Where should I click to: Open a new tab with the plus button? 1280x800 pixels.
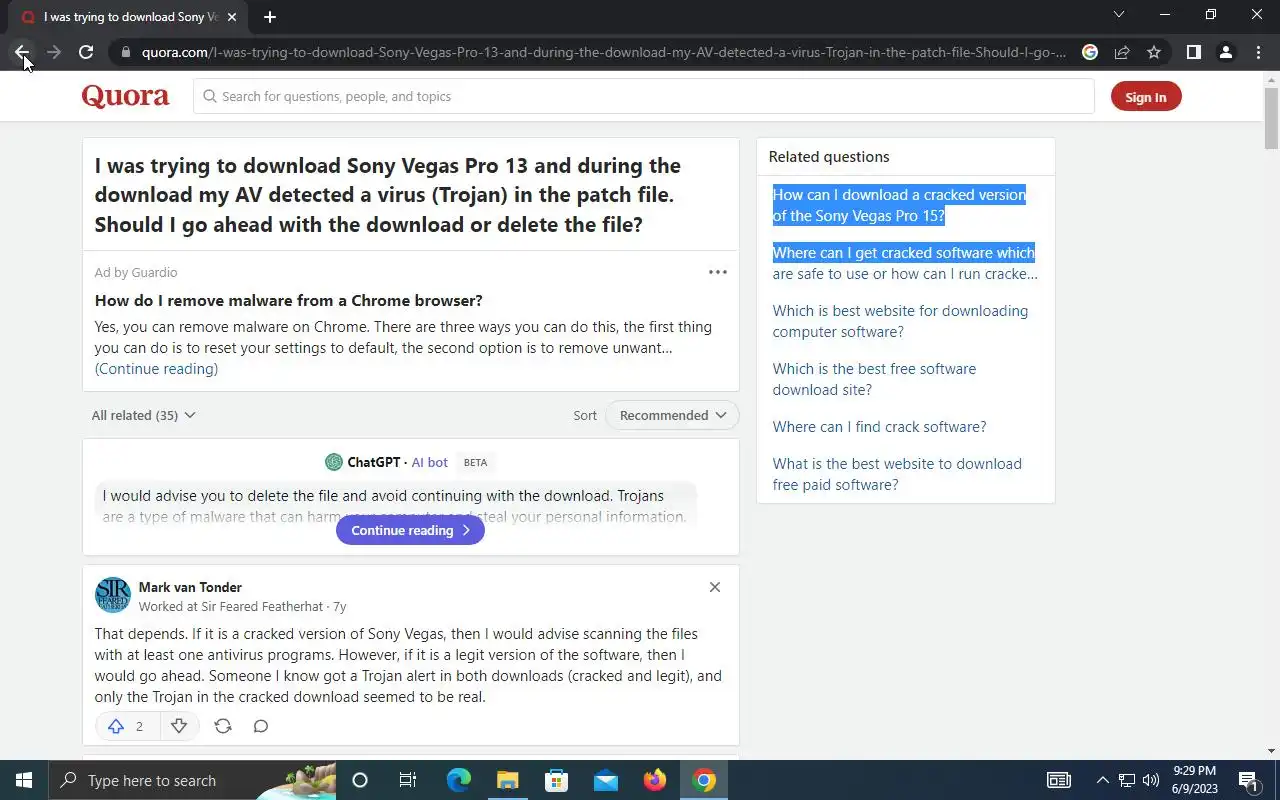(270, 17)
